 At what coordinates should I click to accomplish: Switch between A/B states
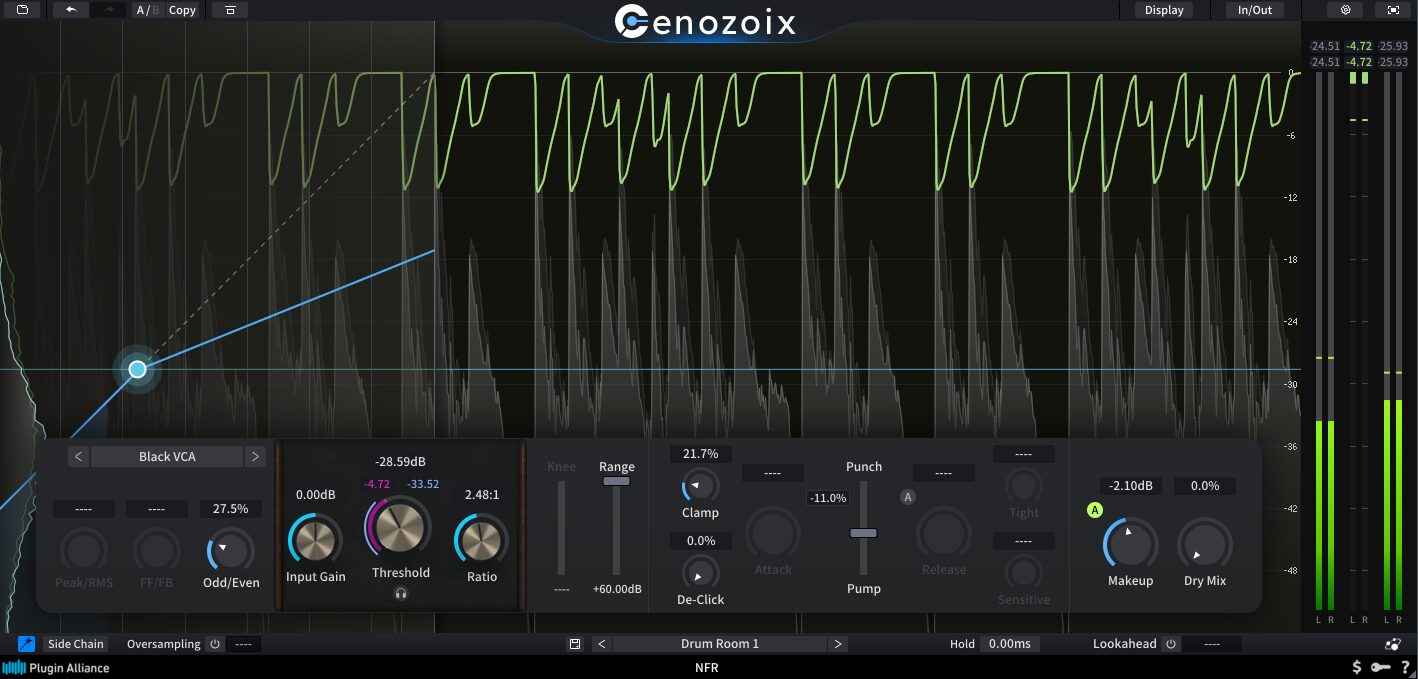148,10
